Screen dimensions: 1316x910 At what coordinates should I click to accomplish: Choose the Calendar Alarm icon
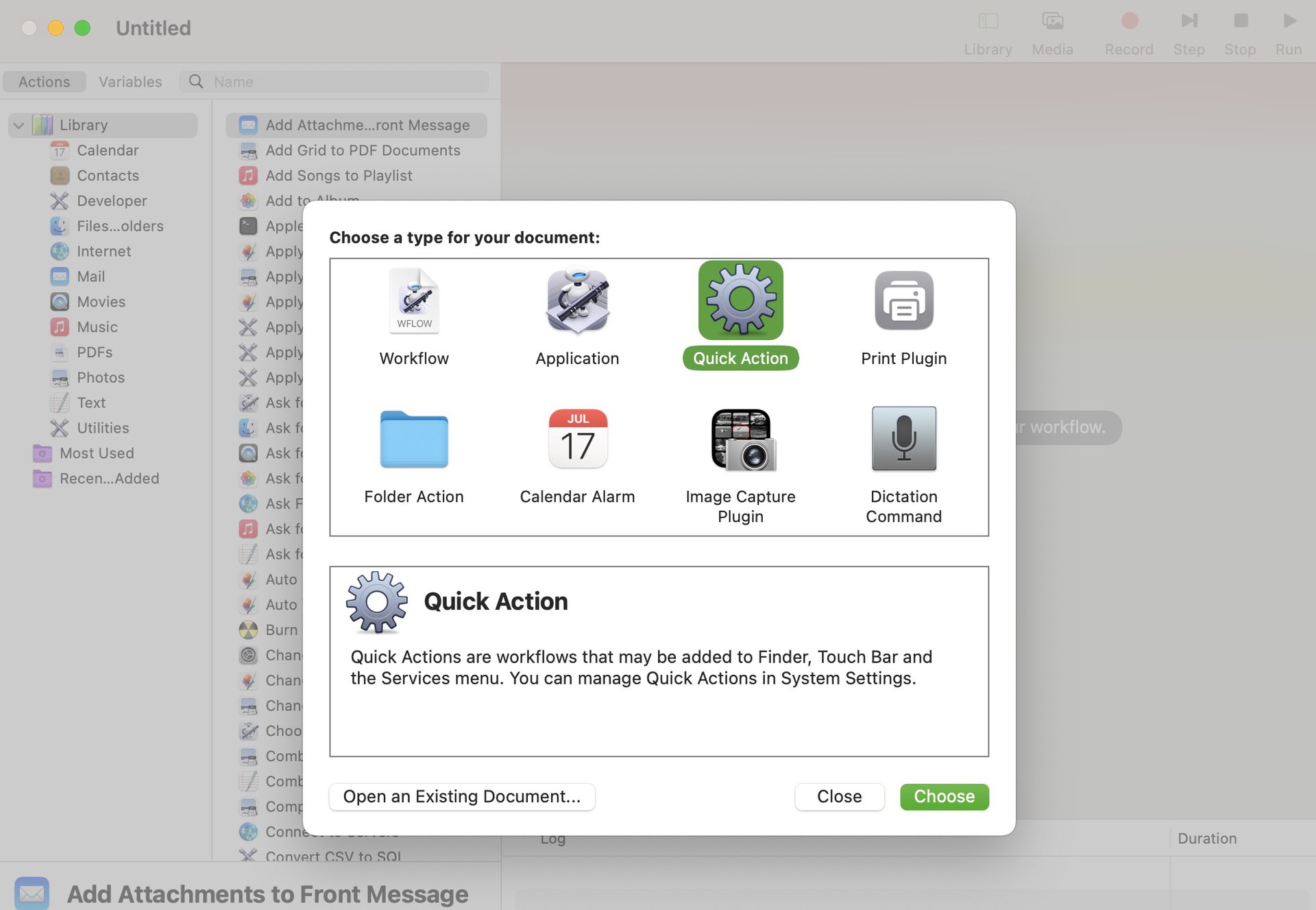577,440
